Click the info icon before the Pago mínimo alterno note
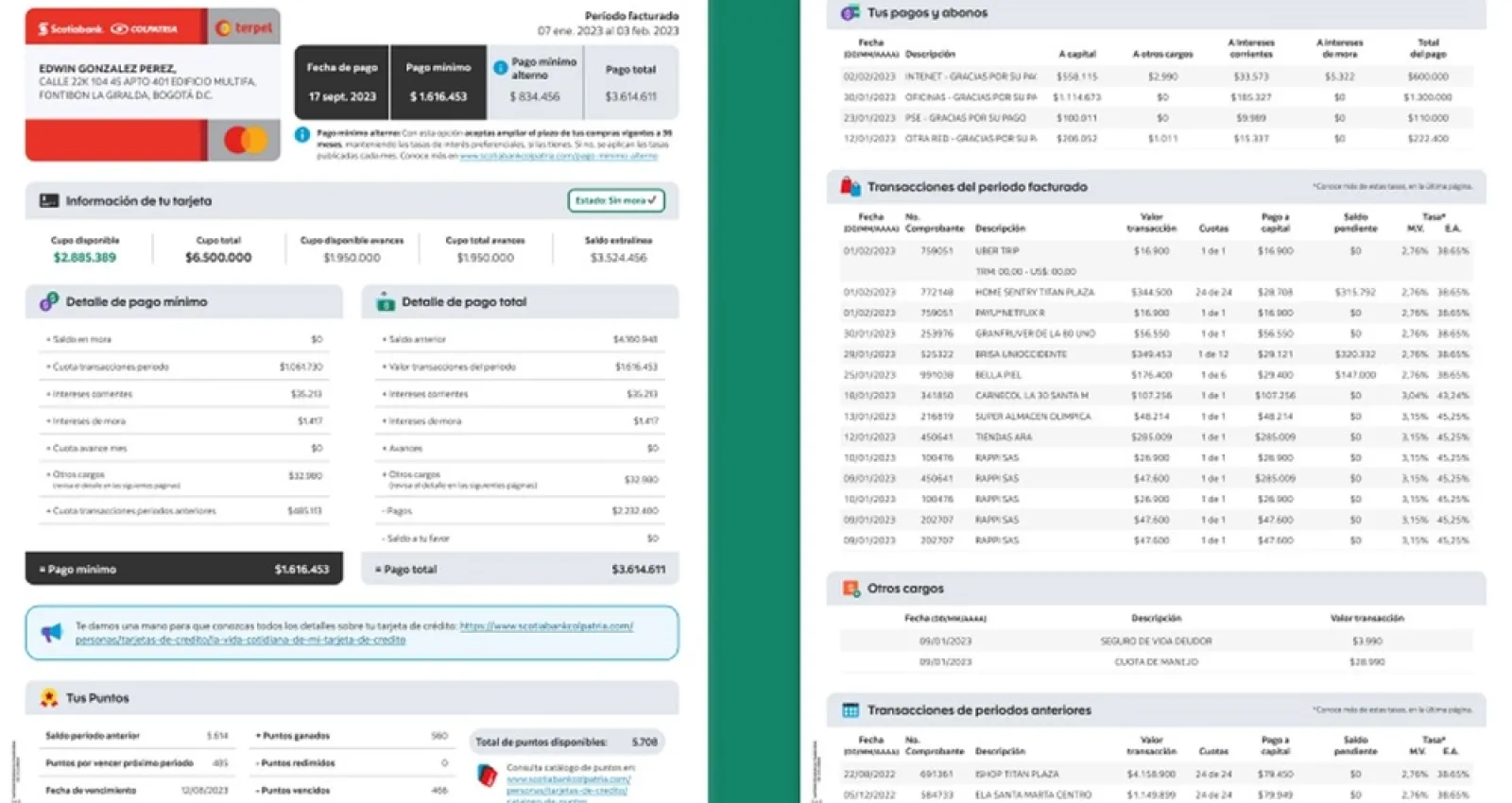Image resolution: width=1512 pixels, height=803 pixels. [x=302, y=135]
